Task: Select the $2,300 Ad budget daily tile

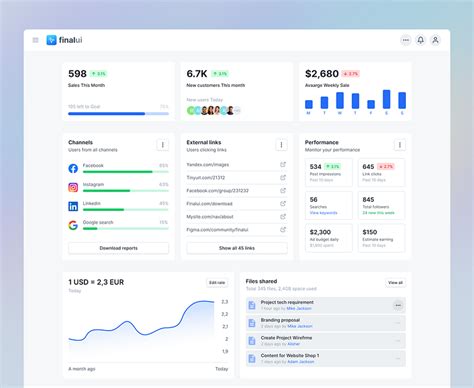Action: 329,238
